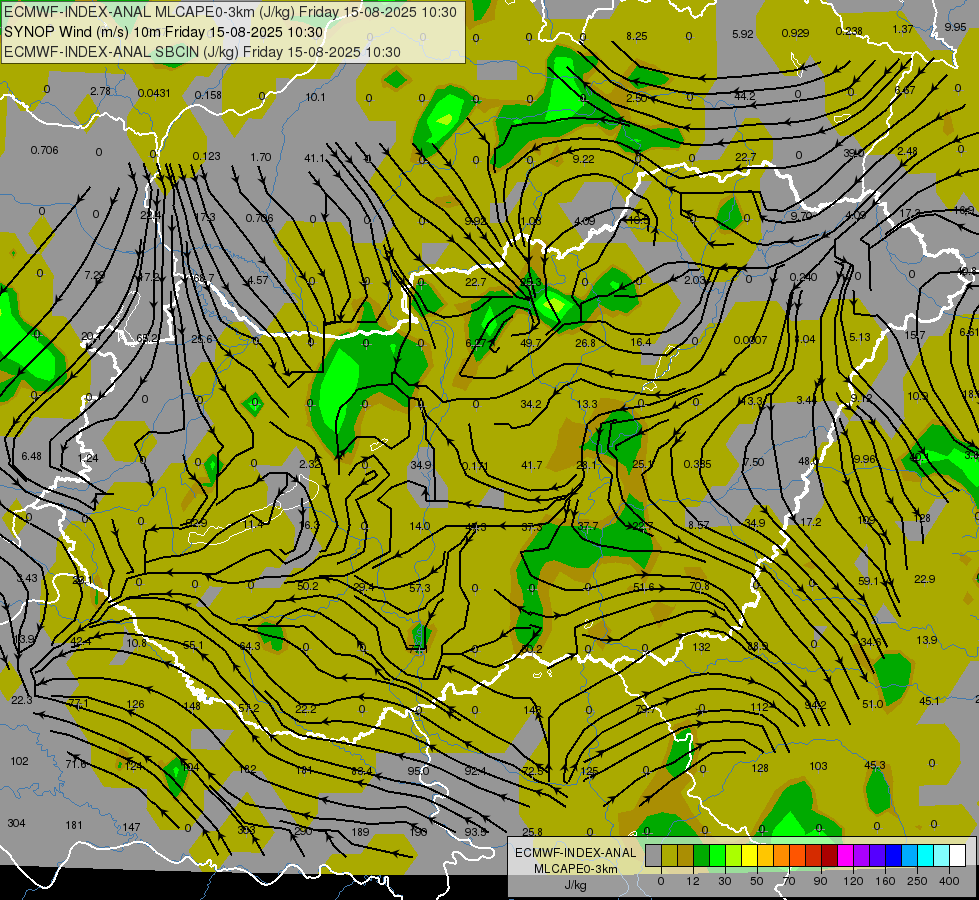Select the pure yellow legend swatch
The height and width of the screenshot is (900, 979).
pyautogui.click(x=749, y=856)
